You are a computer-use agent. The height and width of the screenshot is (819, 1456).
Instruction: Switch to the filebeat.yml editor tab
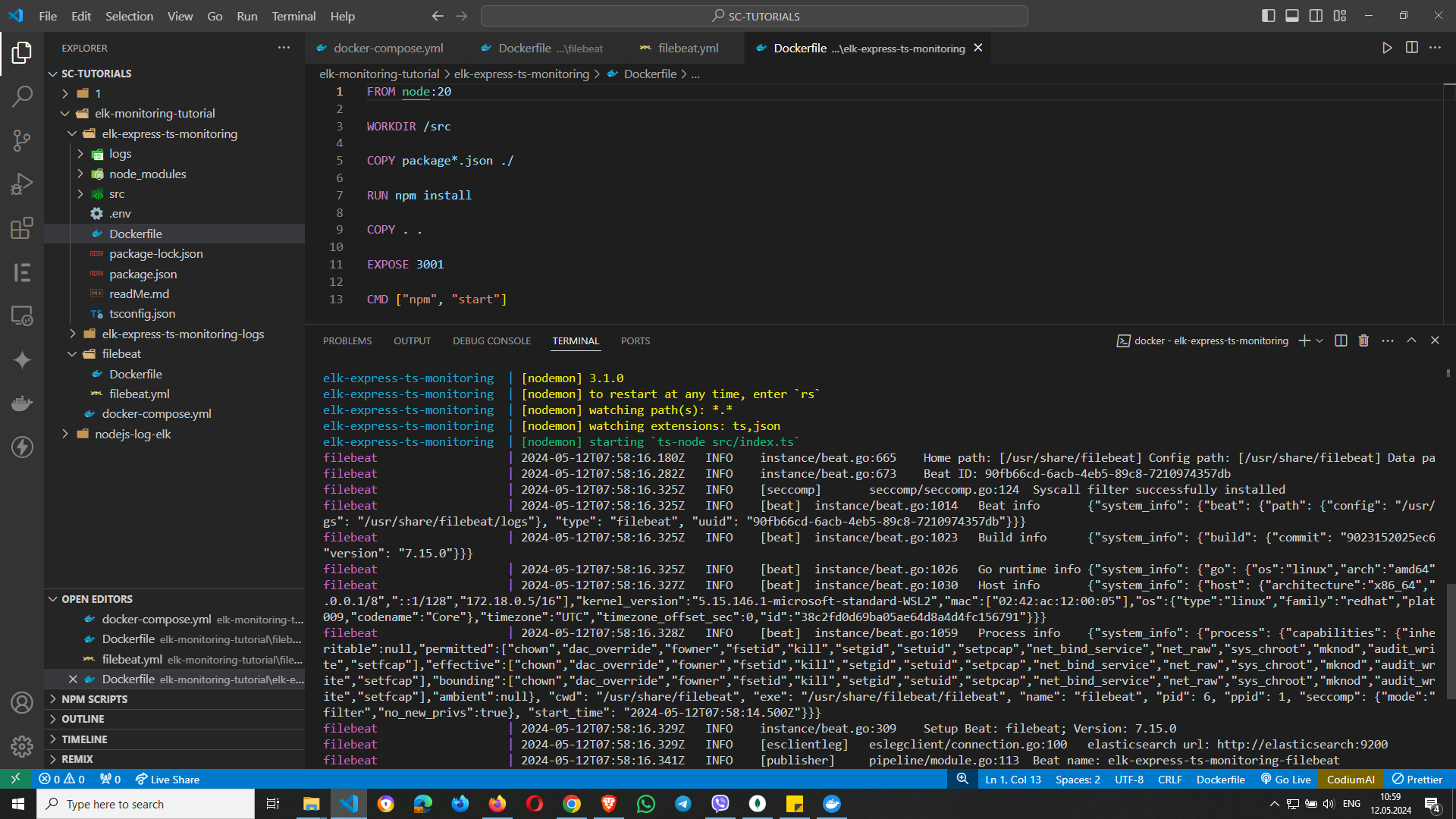pos(685,47)
